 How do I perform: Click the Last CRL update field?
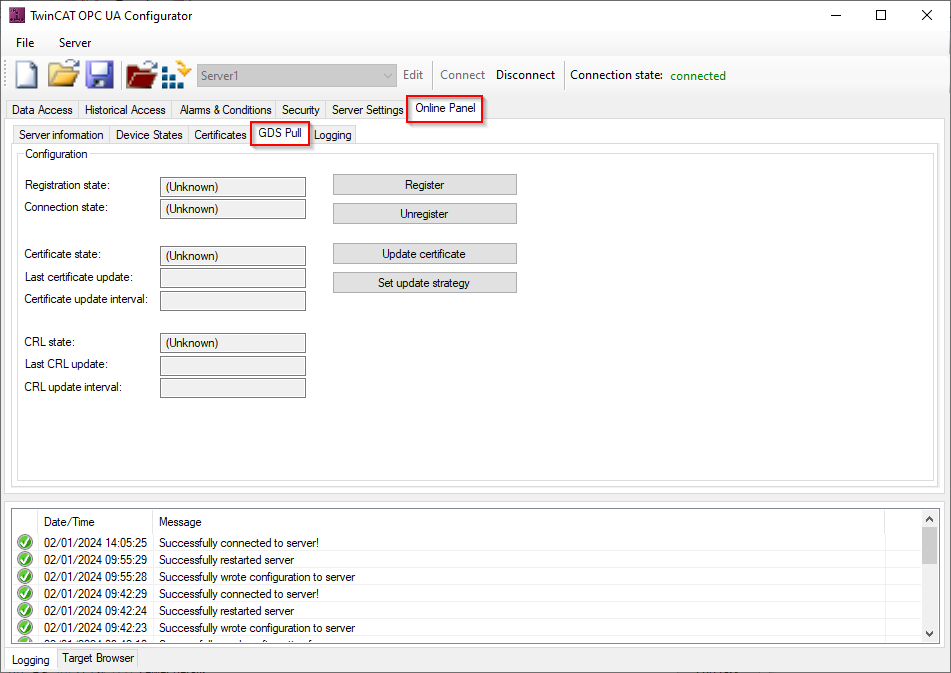coord(233,366)
